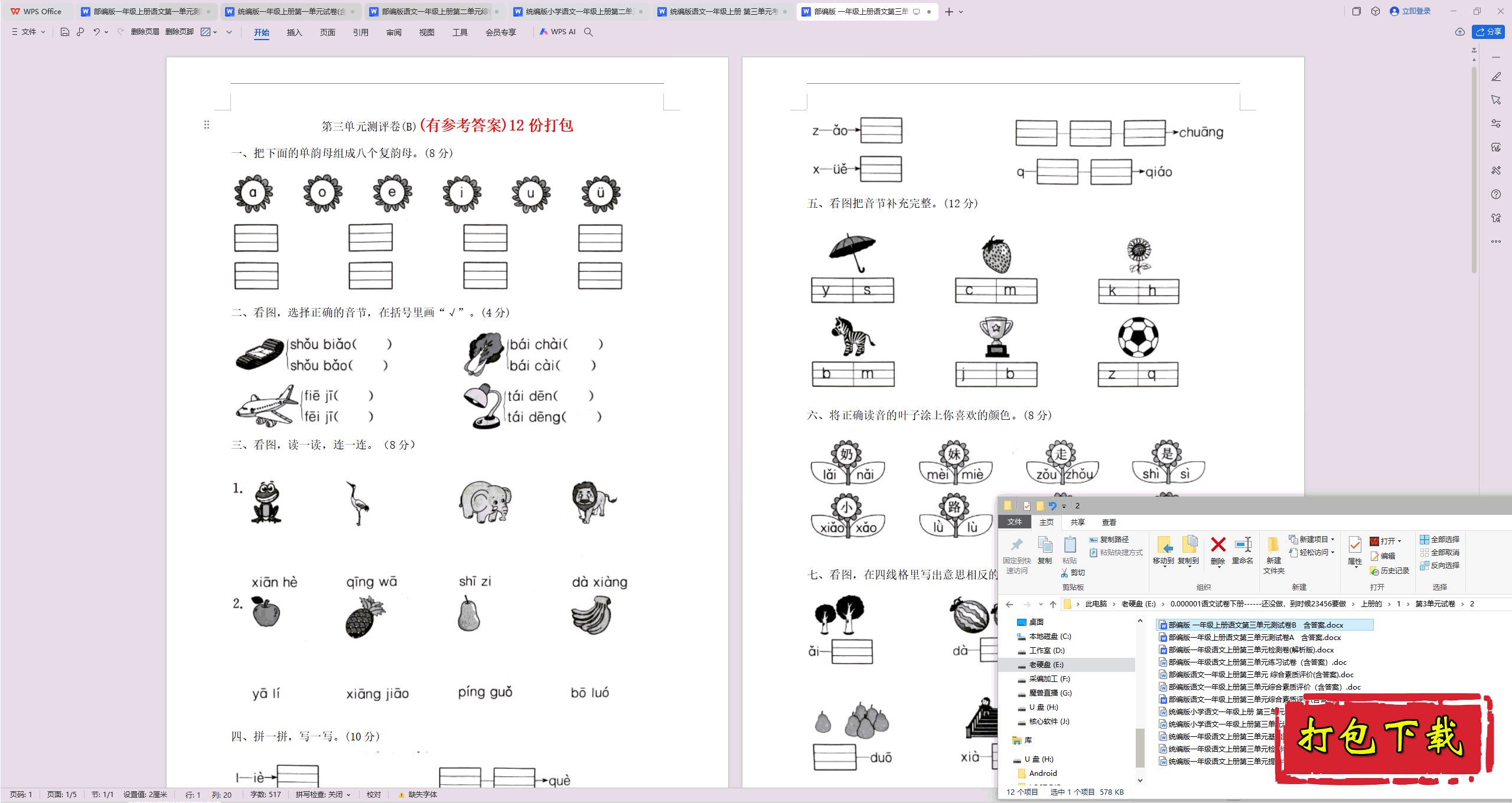Image resolution: width=1512 pixels, height=803 pixels.
Task: Open the settings sliders icon in right sidebar
Action: [x=1496, y=123]
